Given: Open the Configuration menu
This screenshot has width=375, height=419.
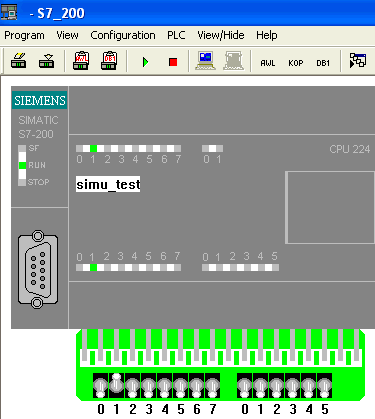Looking at the screenshot, I should point(123,35).
